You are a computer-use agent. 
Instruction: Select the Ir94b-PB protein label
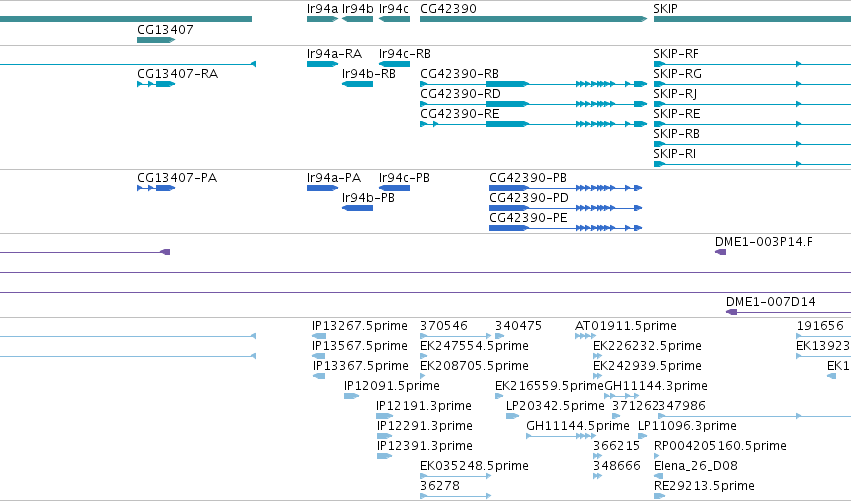click(369, 198)
